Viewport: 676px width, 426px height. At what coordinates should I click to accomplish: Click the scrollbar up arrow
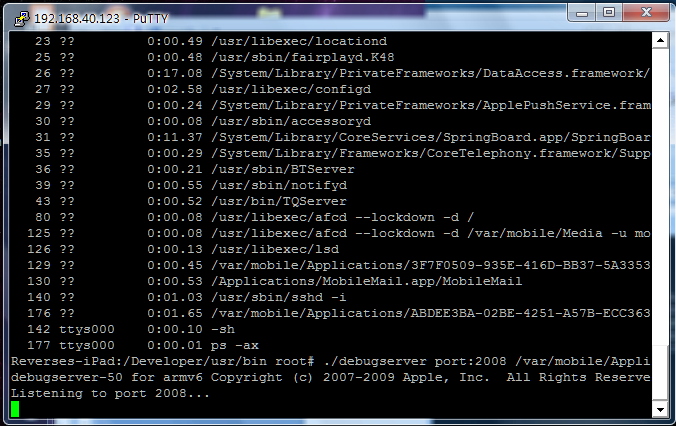(x=659, y=39)
